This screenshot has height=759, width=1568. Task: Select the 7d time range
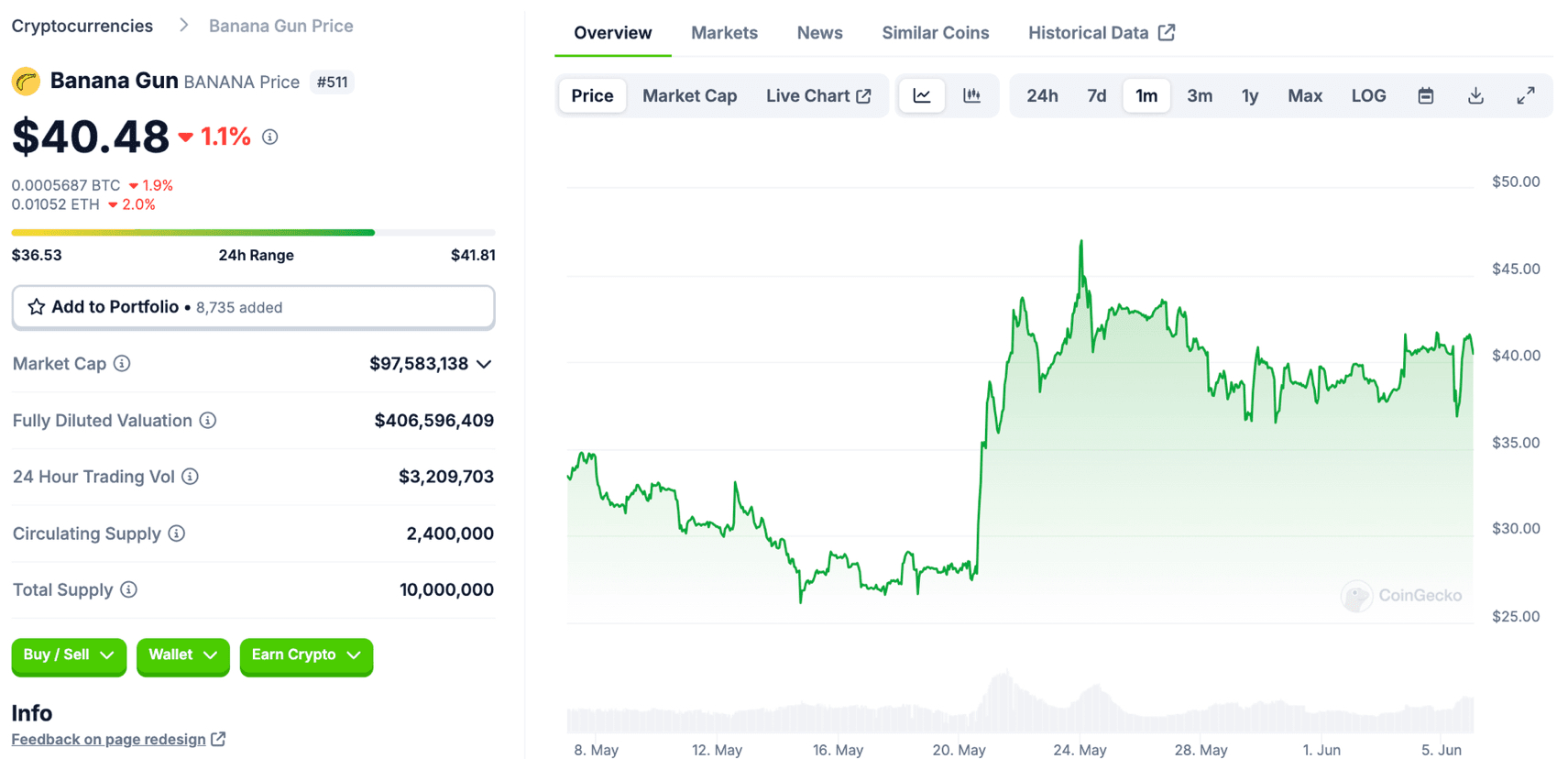click(1096, 95)
